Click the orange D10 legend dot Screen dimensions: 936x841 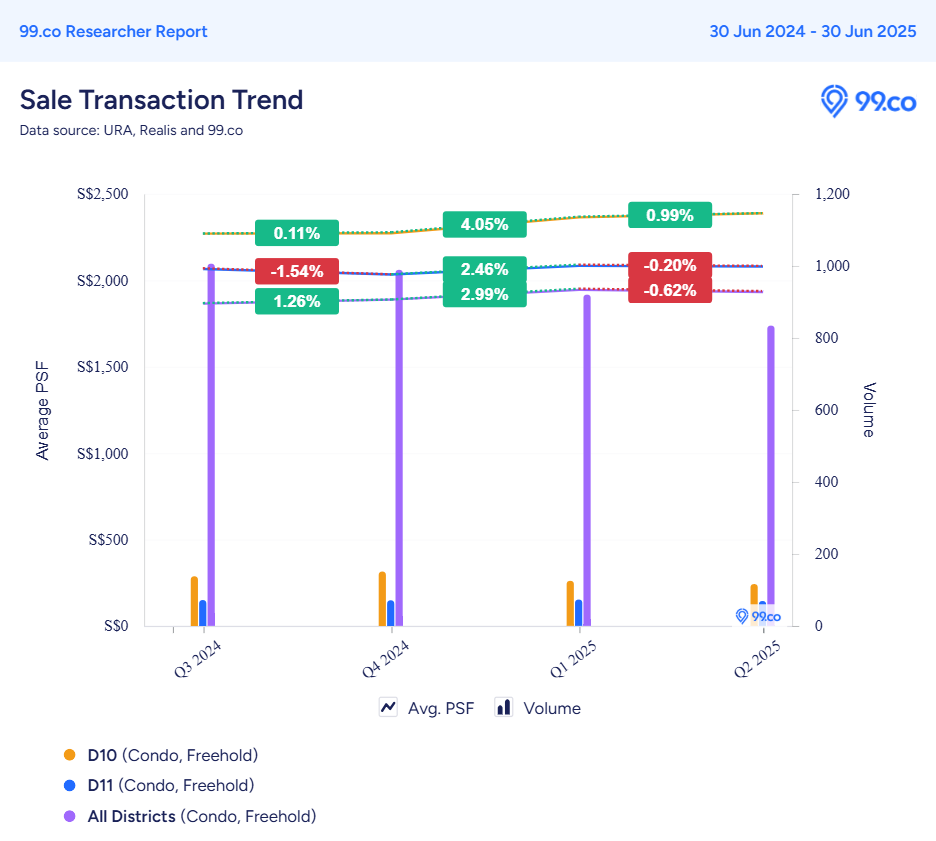(x=70, y=755)
